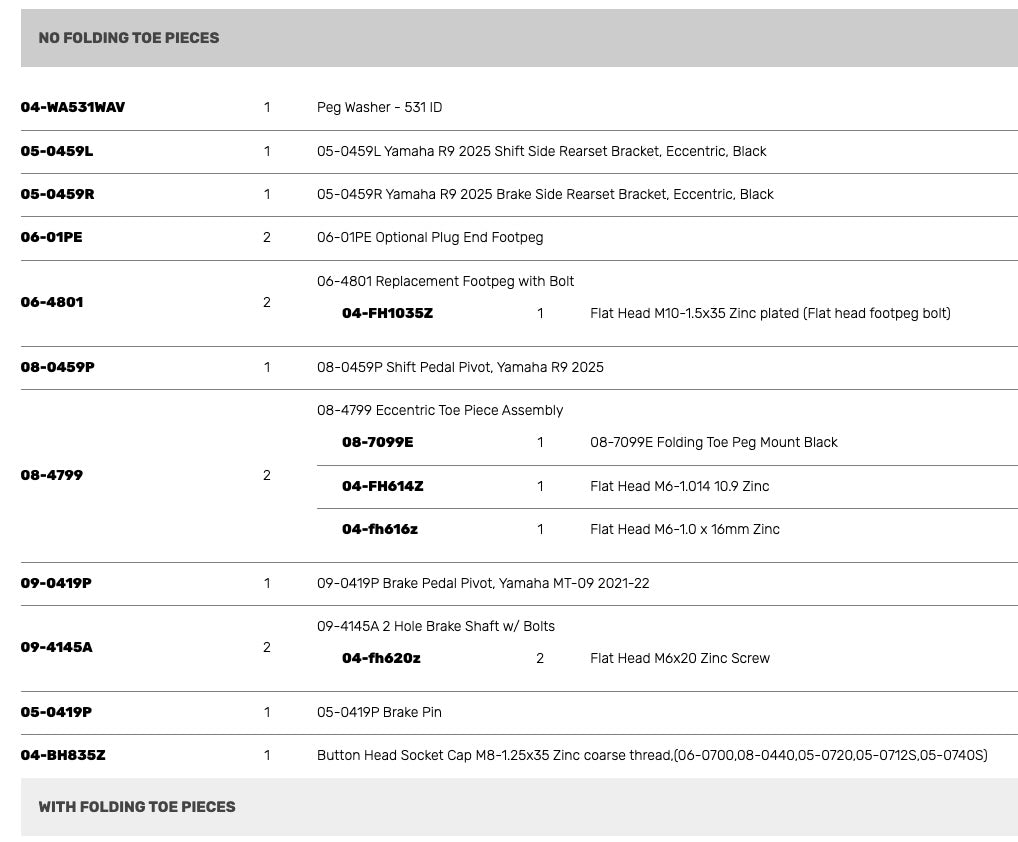This screenshot has width=1018, height=842.
Task: Select part number 08-0459P
Action: 58,367
